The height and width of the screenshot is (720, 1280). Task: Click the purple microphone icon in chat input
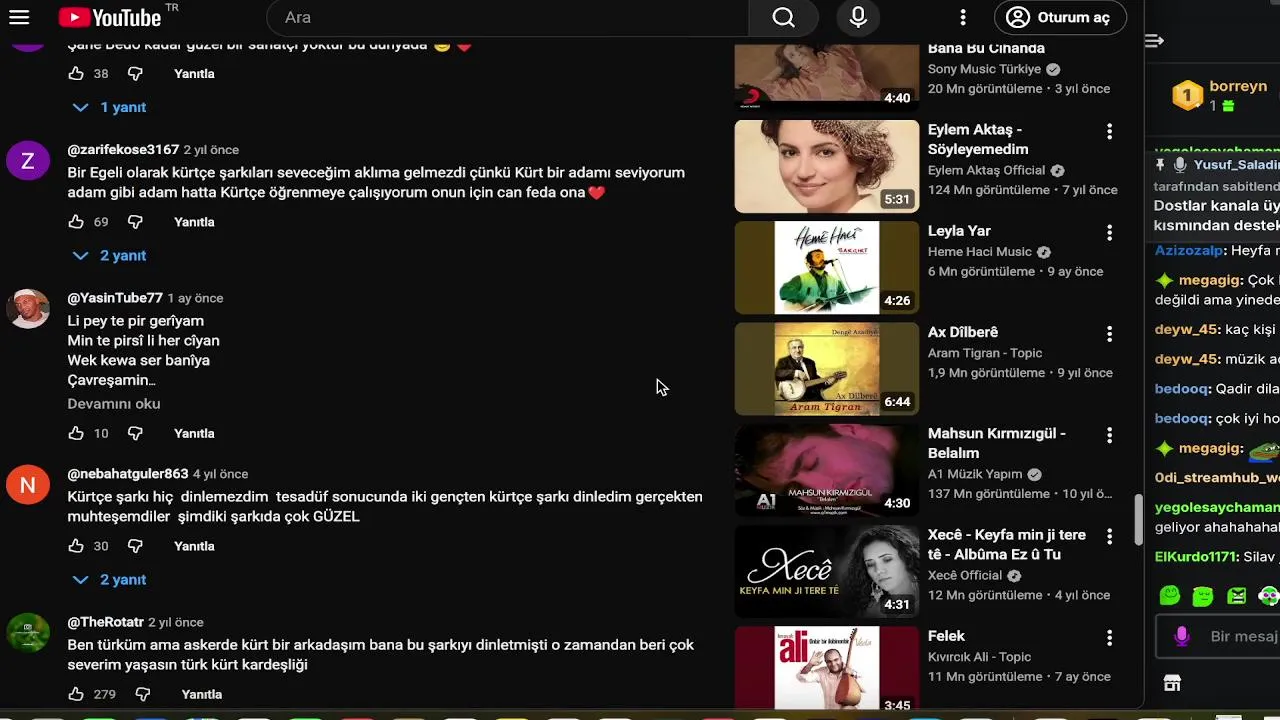(1181, 636)
